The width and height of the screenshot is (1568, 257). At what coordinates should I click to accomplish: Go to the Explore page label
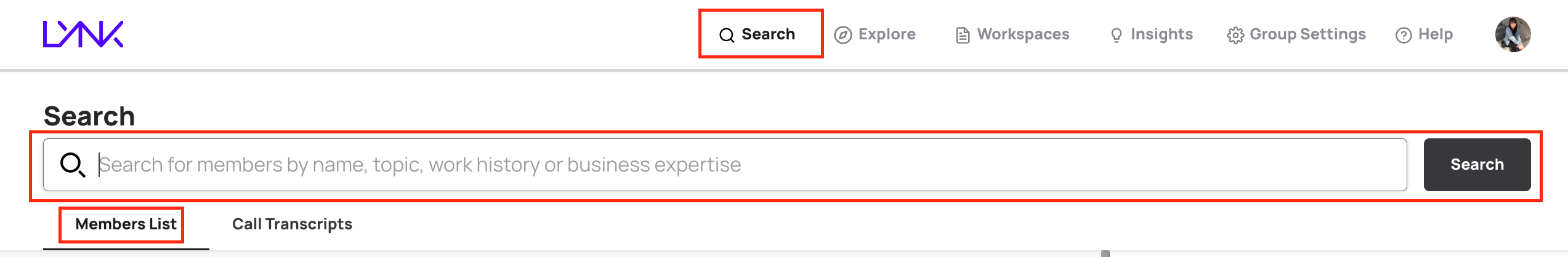click(887, 34)
